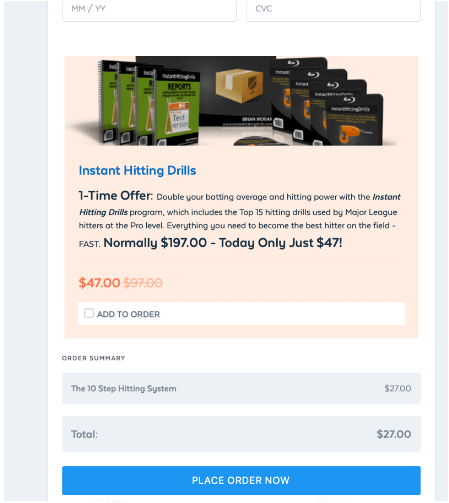Open the Instant Hitting Drills title link
The width and height of the screenshot is (449, 503).
click(x=137, y=171)
